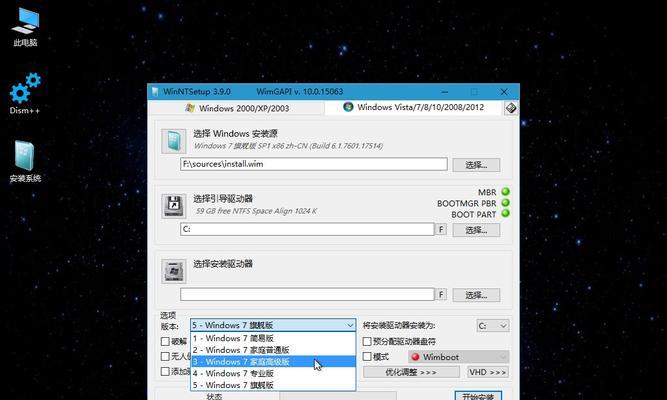This screenshot has height=400, width=667.
Task: Open the 安装系统 desktop icon
Action: 25,161
